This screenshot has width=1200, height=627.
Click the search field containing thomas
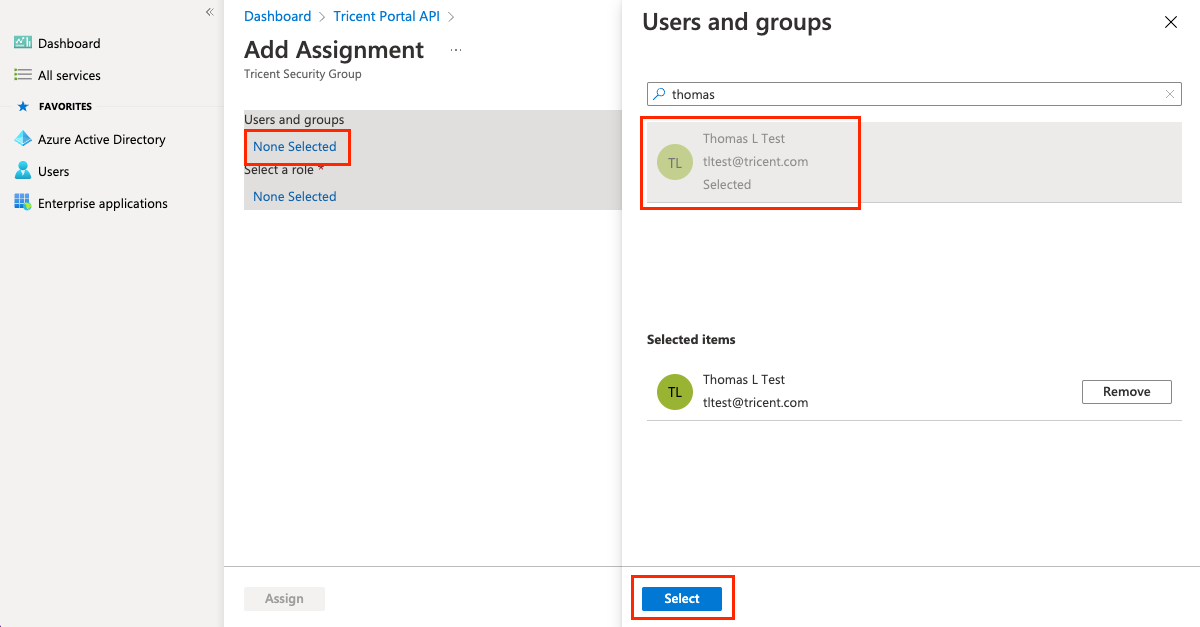tap(914, 94)
